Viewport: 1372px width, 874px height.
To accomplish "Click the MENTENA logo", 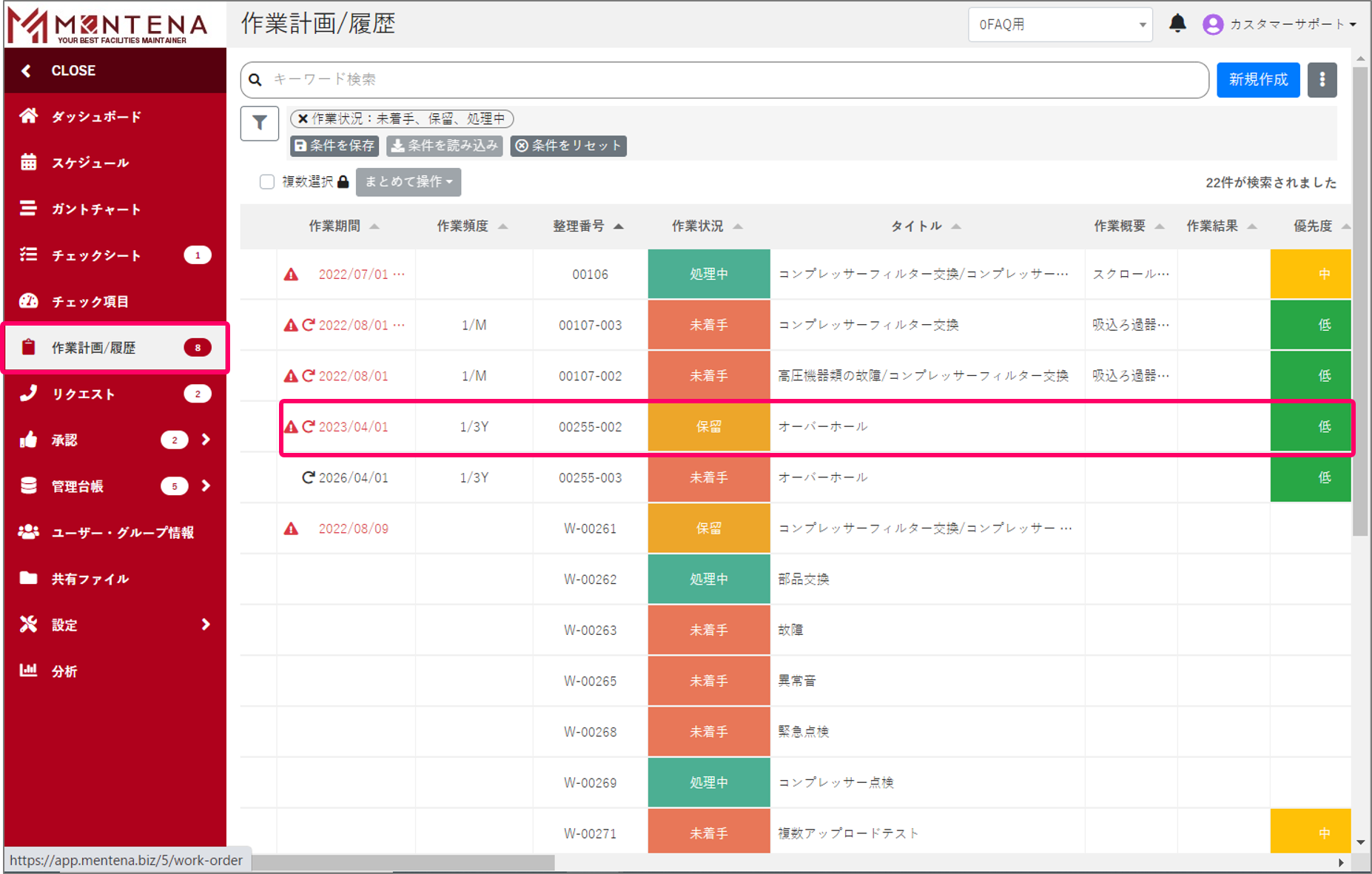I will point(108,25).
